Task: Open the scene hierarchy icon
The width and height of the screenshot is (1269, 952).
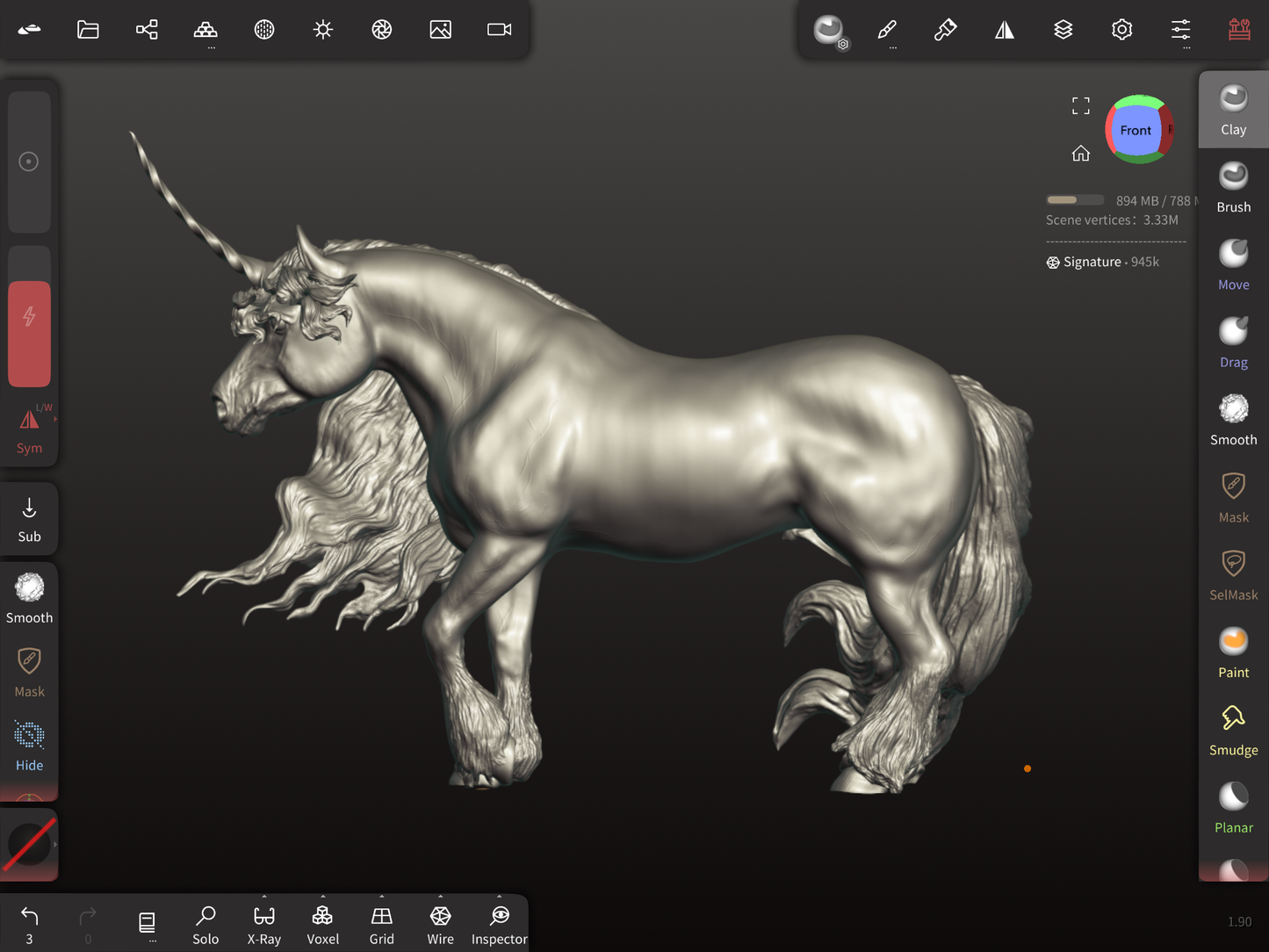Action: 147,30
